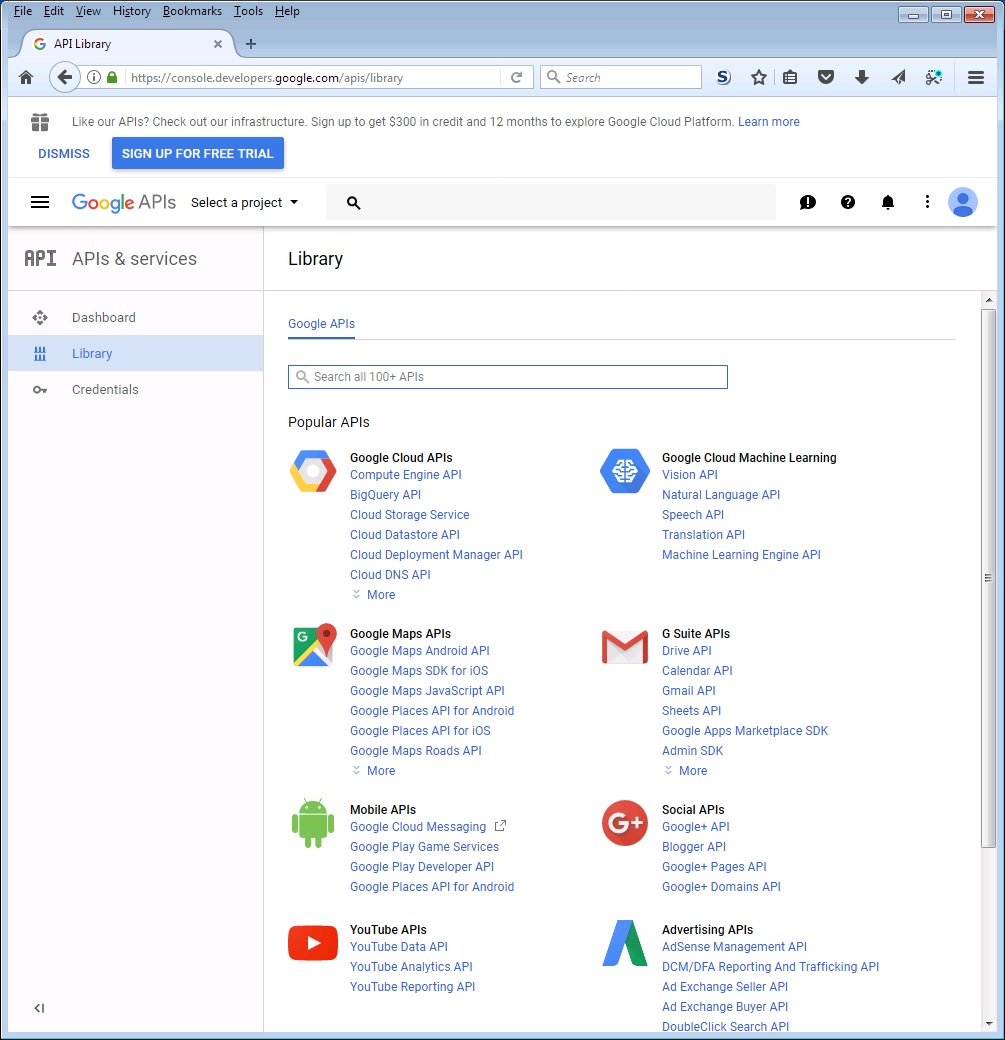Click the Google+ icon
The height and width of the screenshot is (1040, 1005).
coord(625,823)
